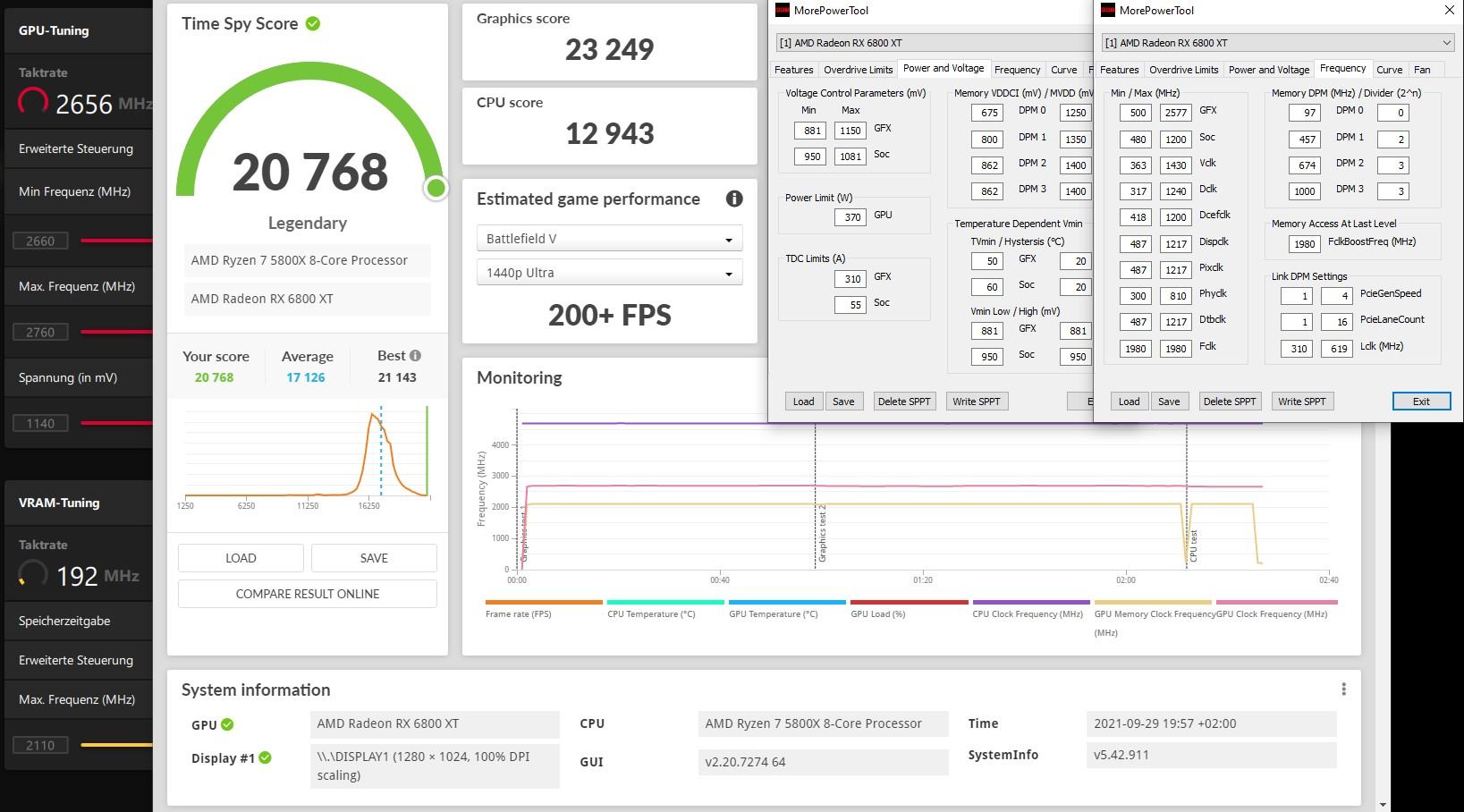
Task: Click the MorePowerTool app icon in left window title
Action: click(783, 10)
